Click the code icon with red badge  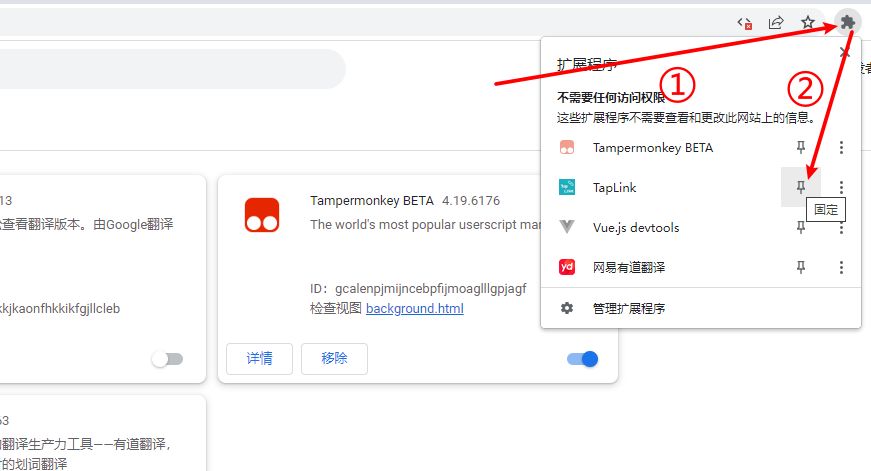pyautogui.click(x=744, y=23)
